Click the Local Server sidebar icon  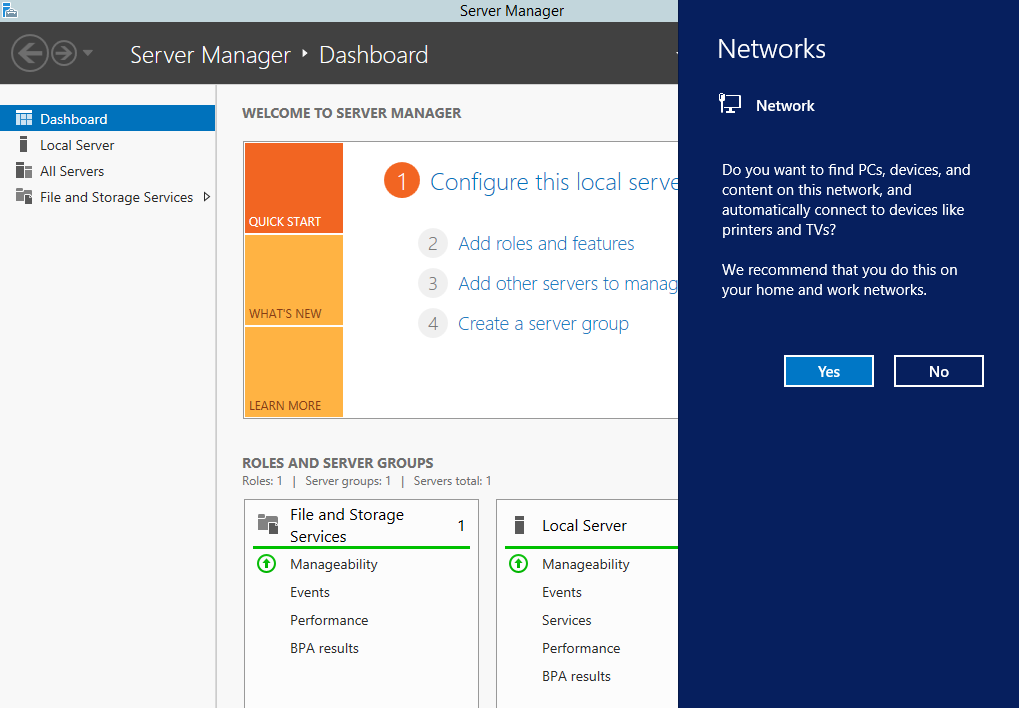(x=23, y=144)
